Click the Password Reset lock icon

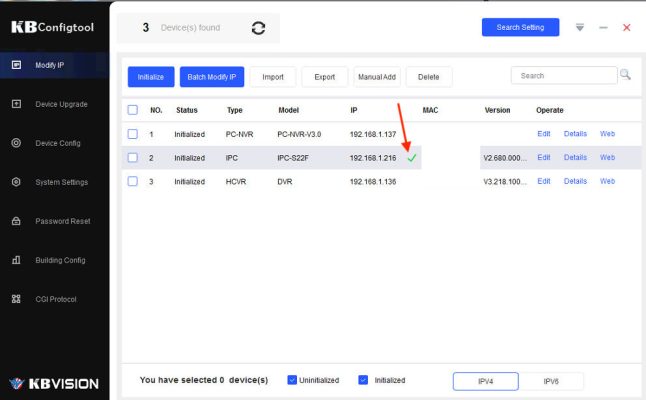coord(16,221)
